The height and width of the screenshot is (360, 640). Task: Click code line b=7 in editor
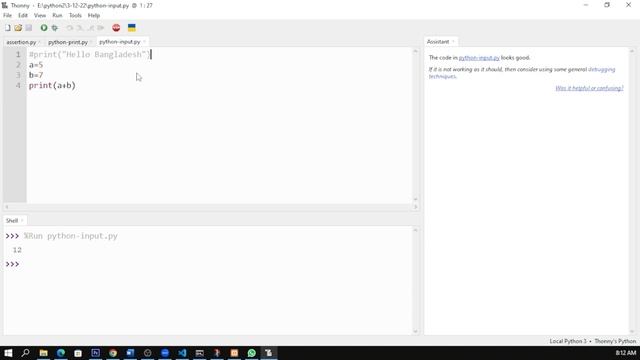pos(36,75)
